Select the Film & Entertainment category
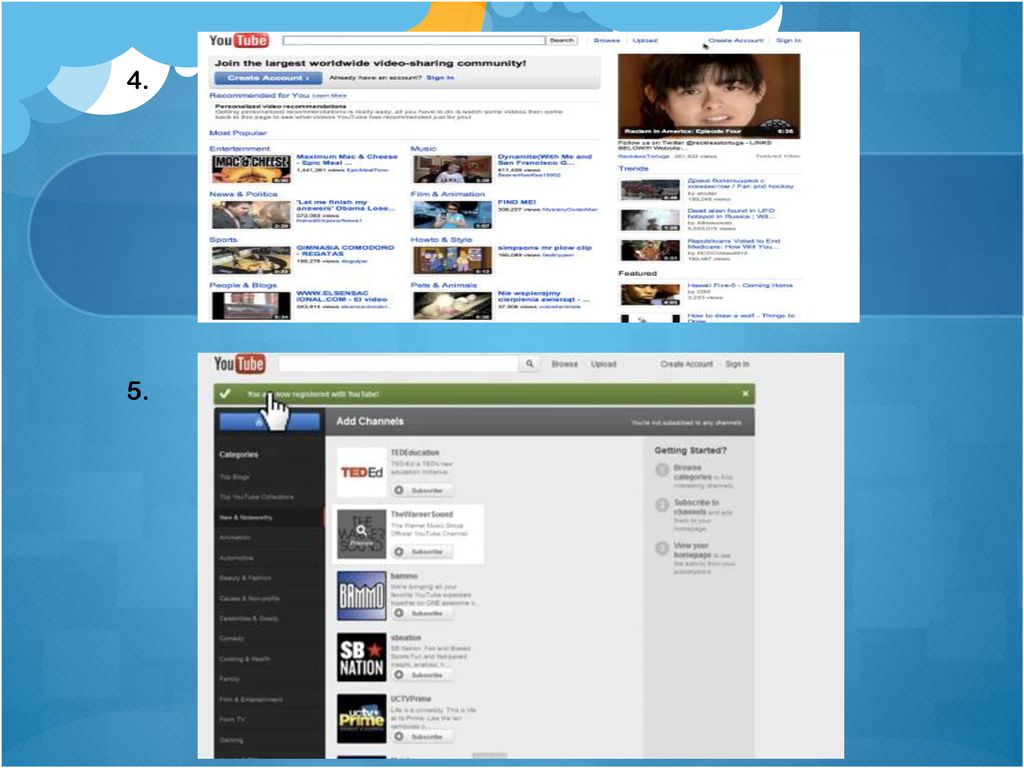Viewport: 1024px width, 768px height. pos(251,699)
